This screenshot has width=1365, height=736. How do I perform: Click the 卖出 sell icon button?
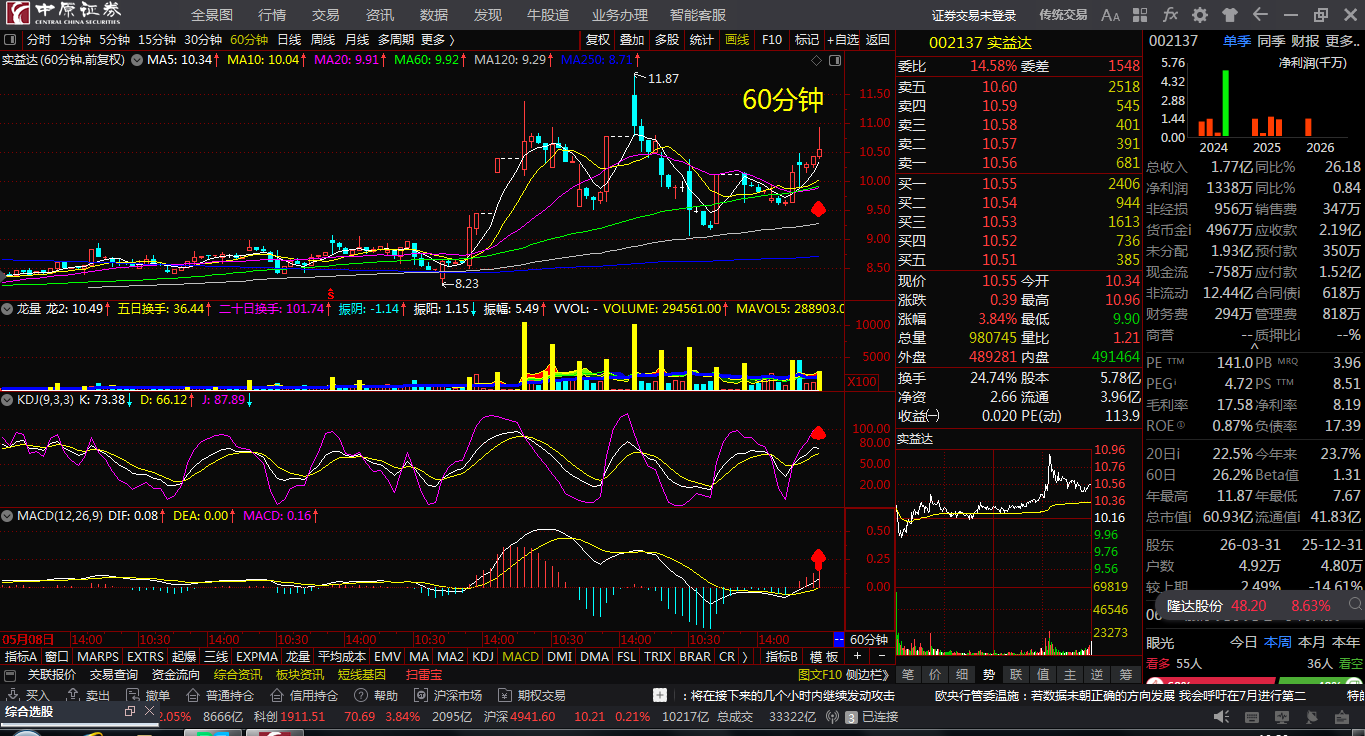(88, 695)
